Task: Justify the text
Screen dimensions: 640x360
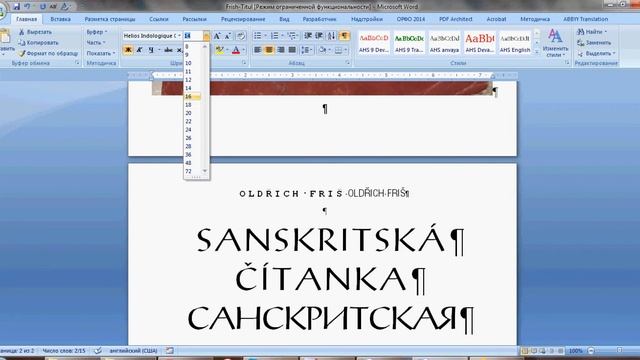Action: [x=292, y=50]
